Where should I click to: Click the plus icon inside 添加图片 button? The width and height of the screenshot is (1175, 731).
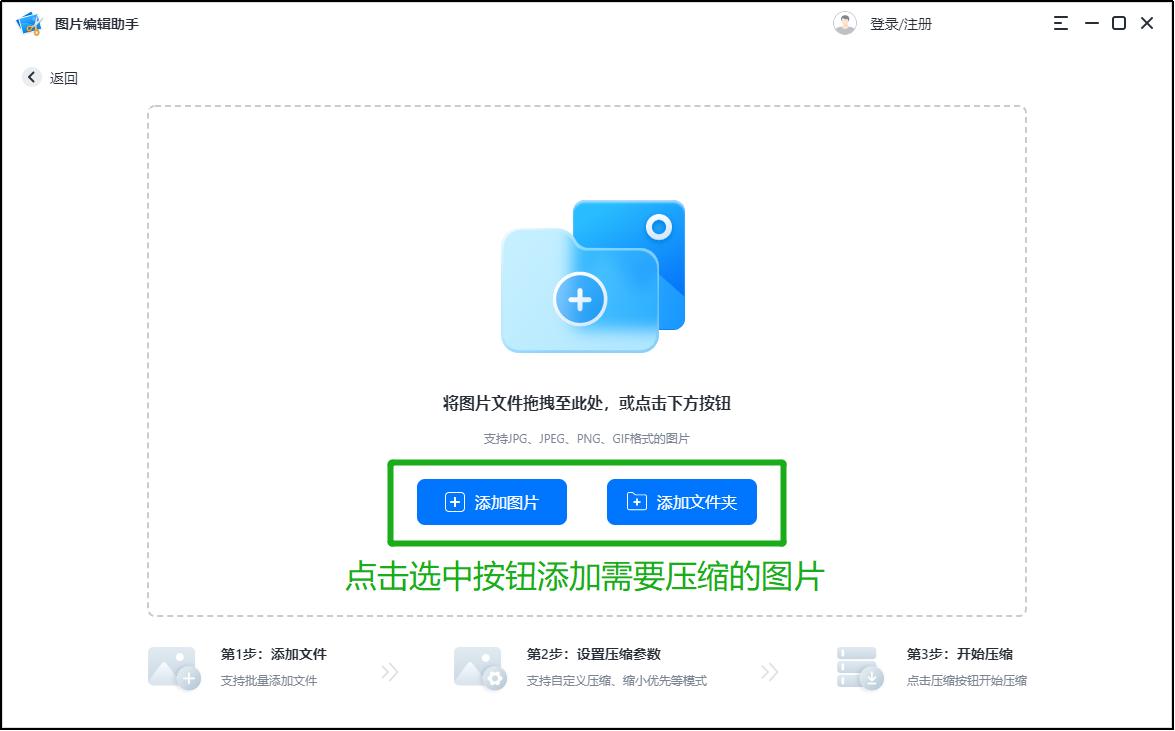click(455, 502)
